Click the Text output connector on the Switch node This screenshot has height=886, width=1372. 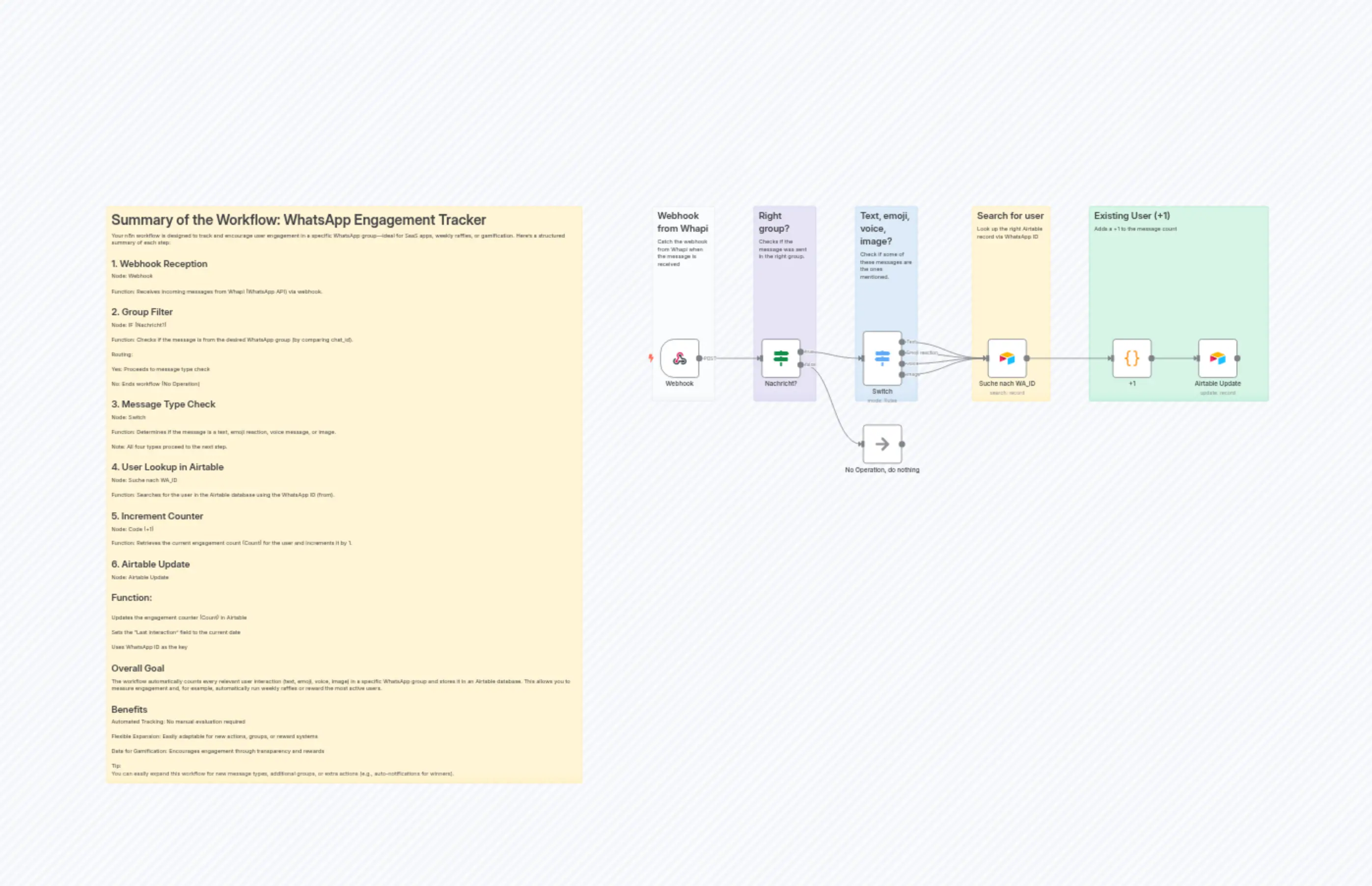(x=902, y=342)
